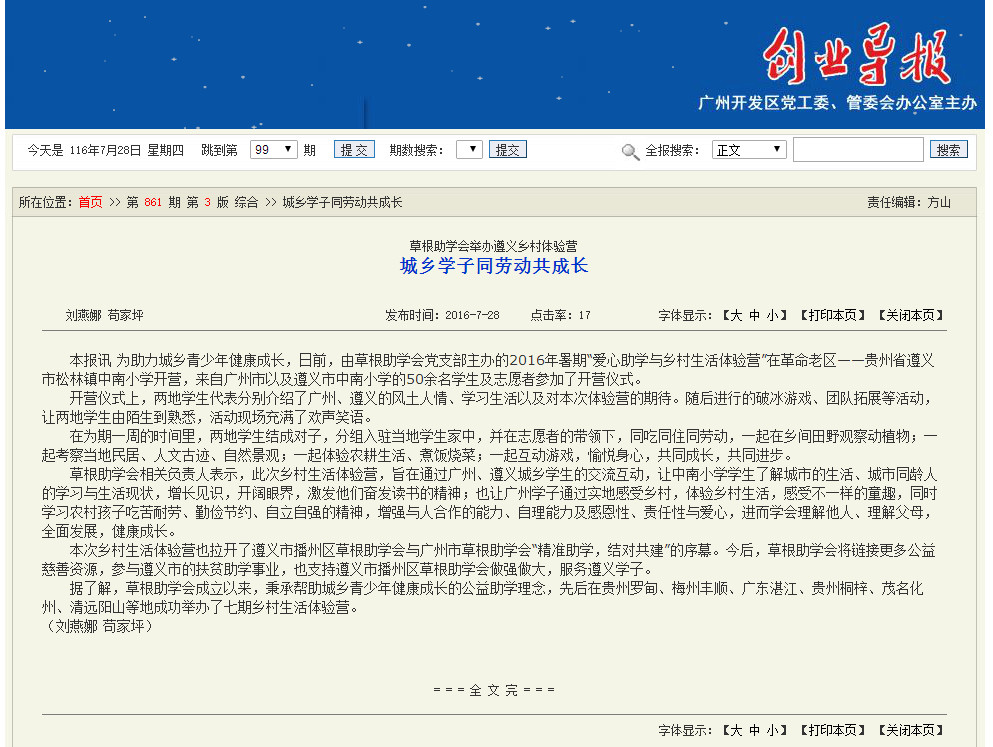
Task: Click the 提交 button next to issue jump
Action: [x=354, y=150]
